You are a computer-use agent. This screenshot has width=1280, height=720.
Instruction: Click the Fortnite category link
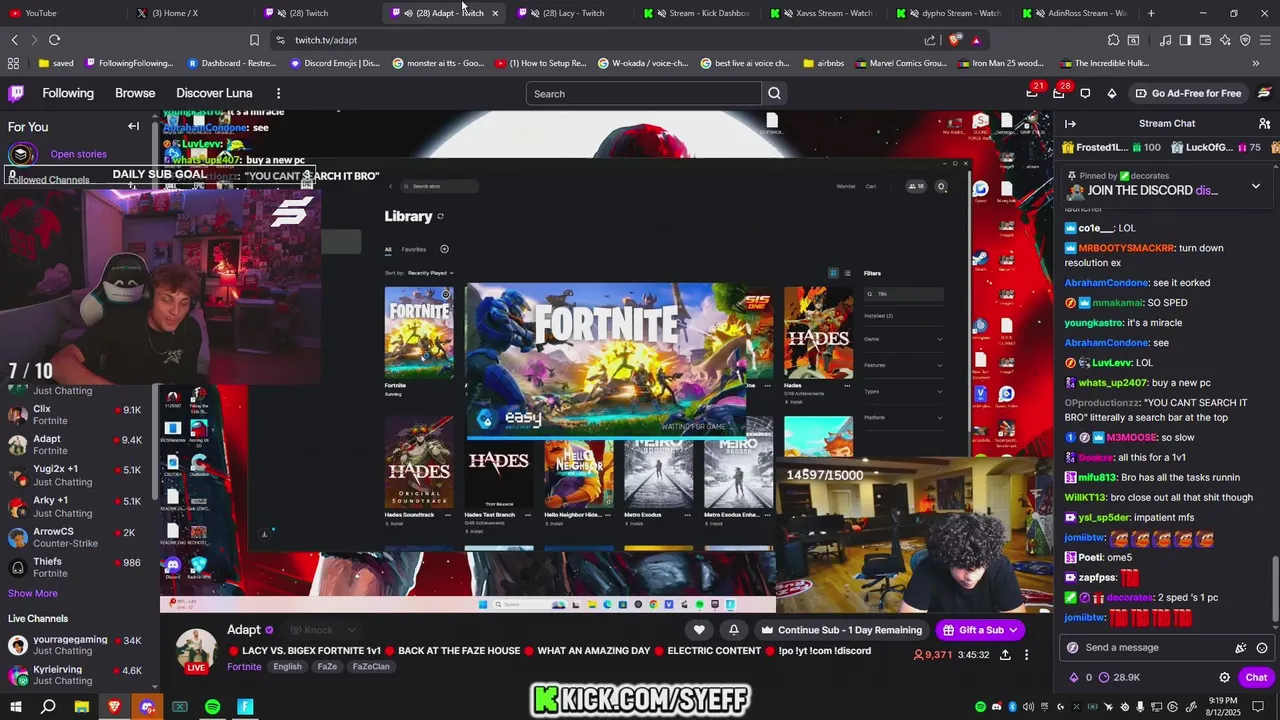[244, 667]
